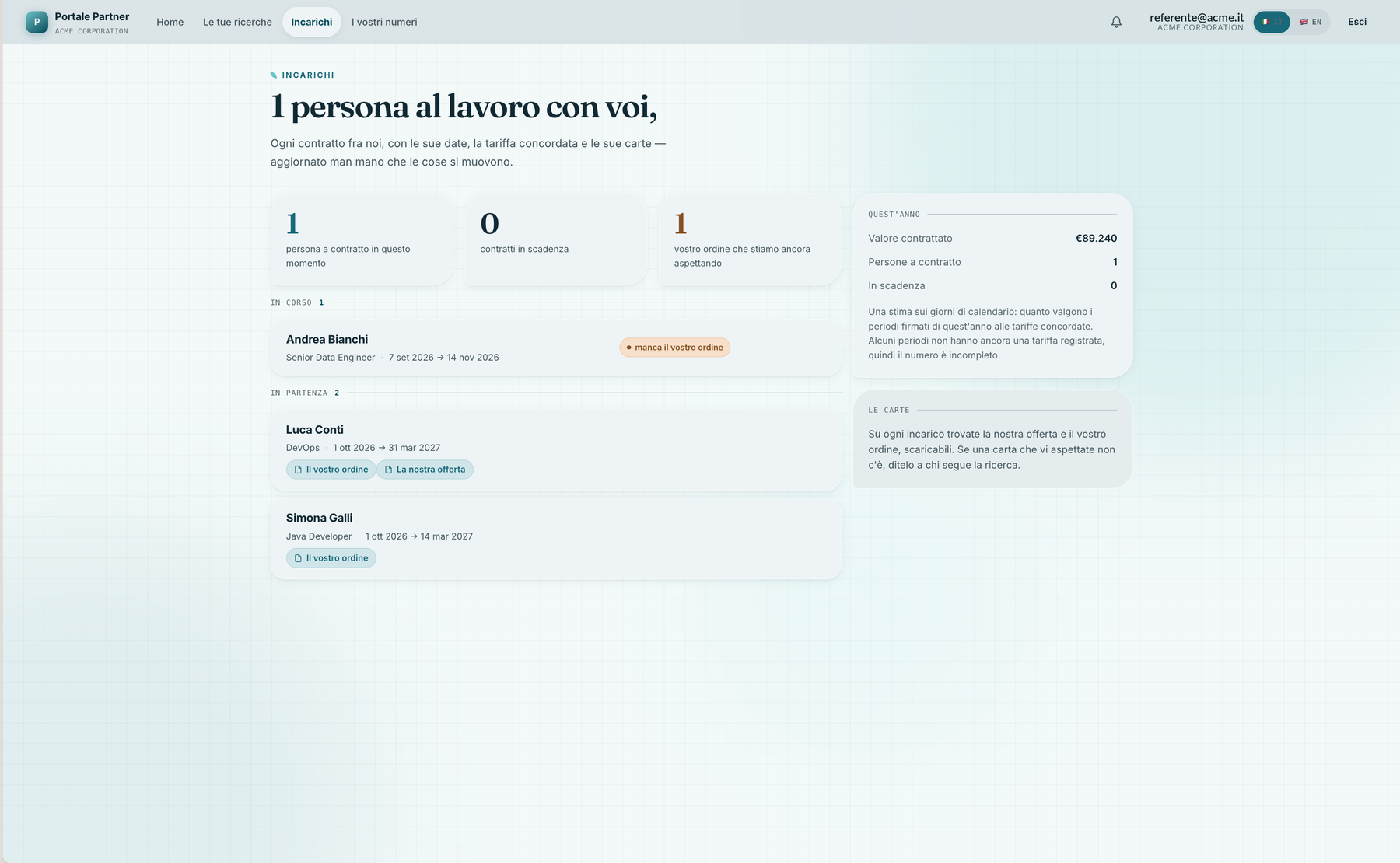This screenshot has height=863, width=1400.
Task: Click the tag icon beside the INCARICHI heading
Action: [274, 75]
